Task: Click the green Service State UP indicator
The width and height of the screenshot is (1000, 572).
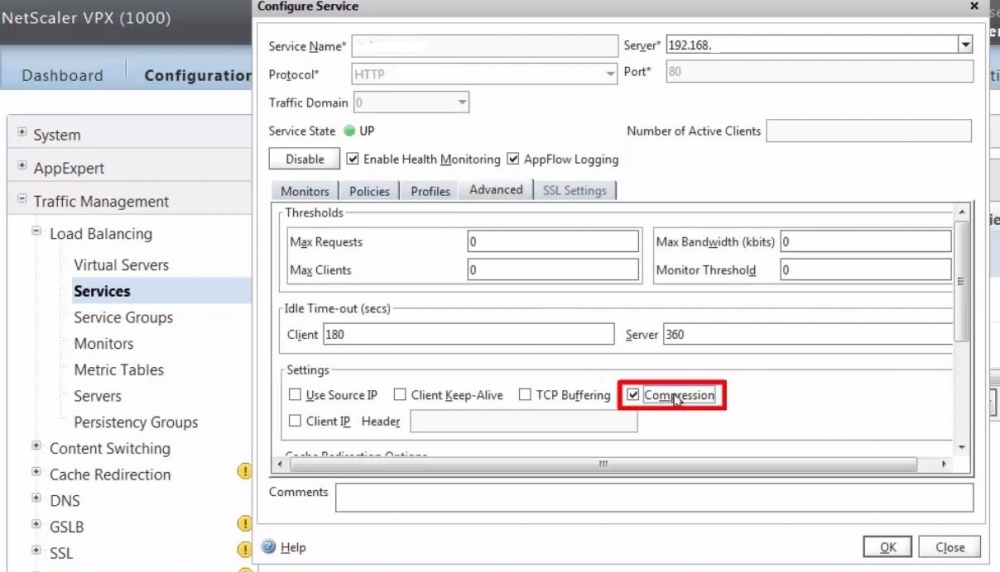Action: point(349,131)
